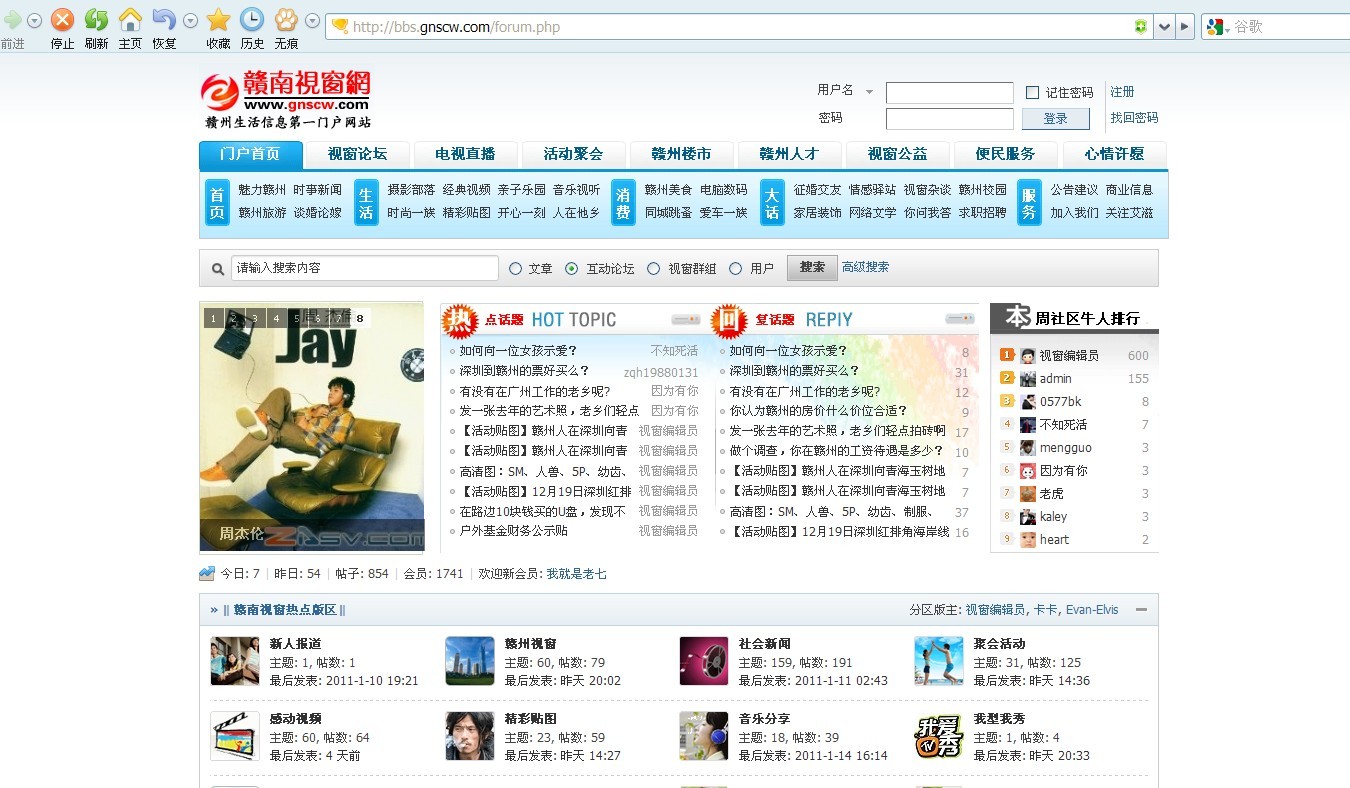Click moderator link Evan-Elvis
1350x788 pixels.
pyautogui.click(x=1092, y=610)
